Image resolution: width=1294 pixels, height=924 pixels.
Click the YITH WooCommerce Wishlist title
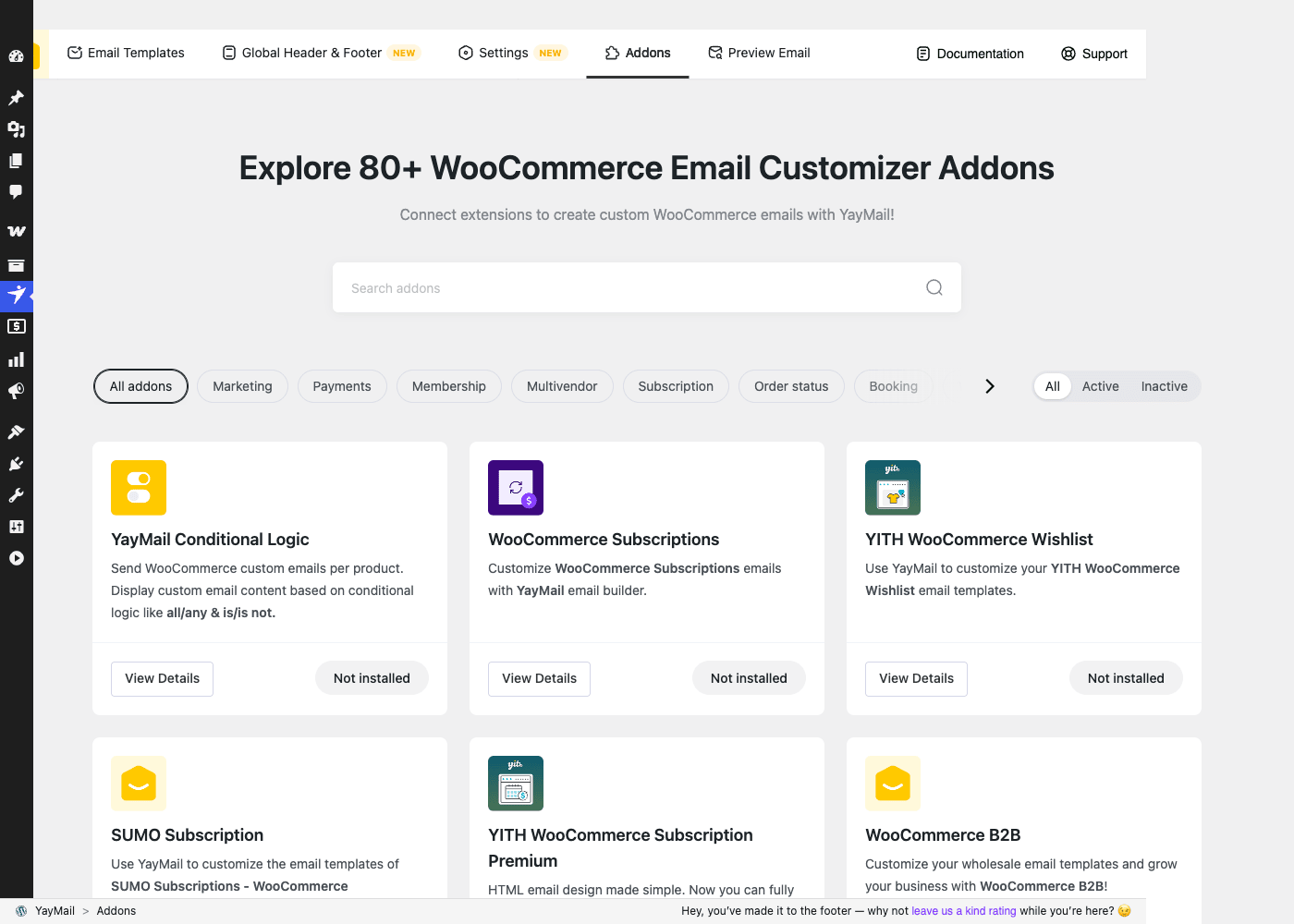[979, 540]
